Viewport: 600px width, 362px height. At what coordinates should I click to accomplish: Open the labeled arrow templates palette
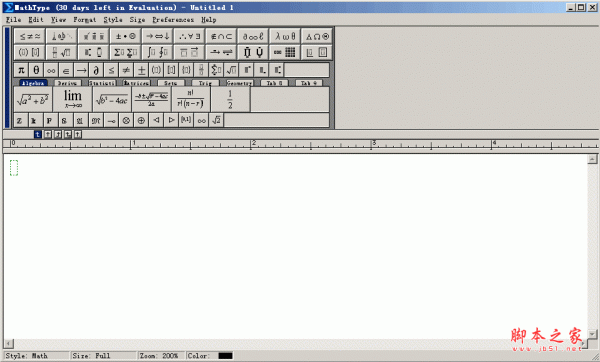click(221, 52)
